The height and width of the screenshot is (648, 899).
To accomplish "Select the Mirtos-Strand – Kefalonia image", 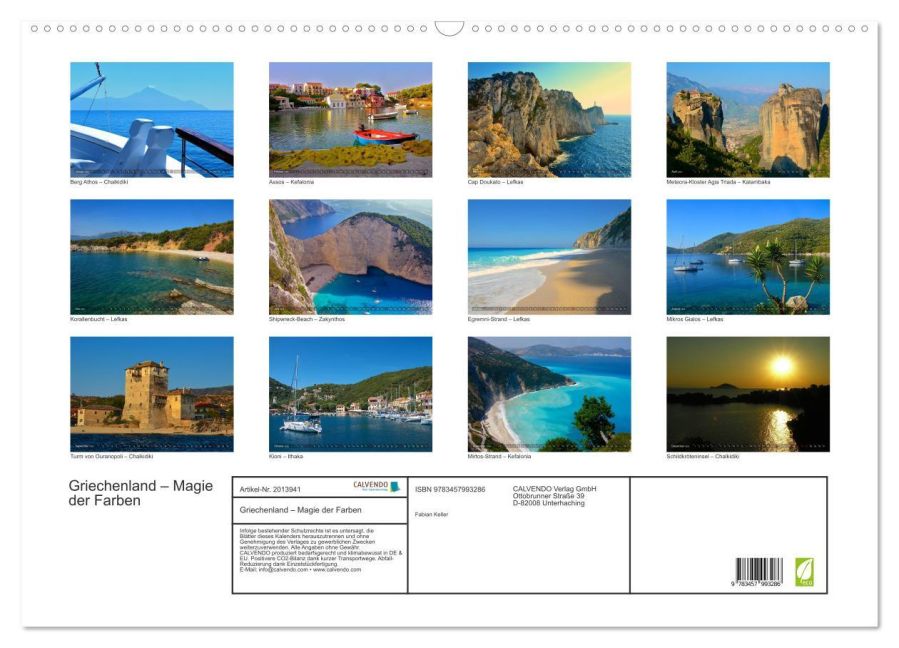I will point(548,392).
